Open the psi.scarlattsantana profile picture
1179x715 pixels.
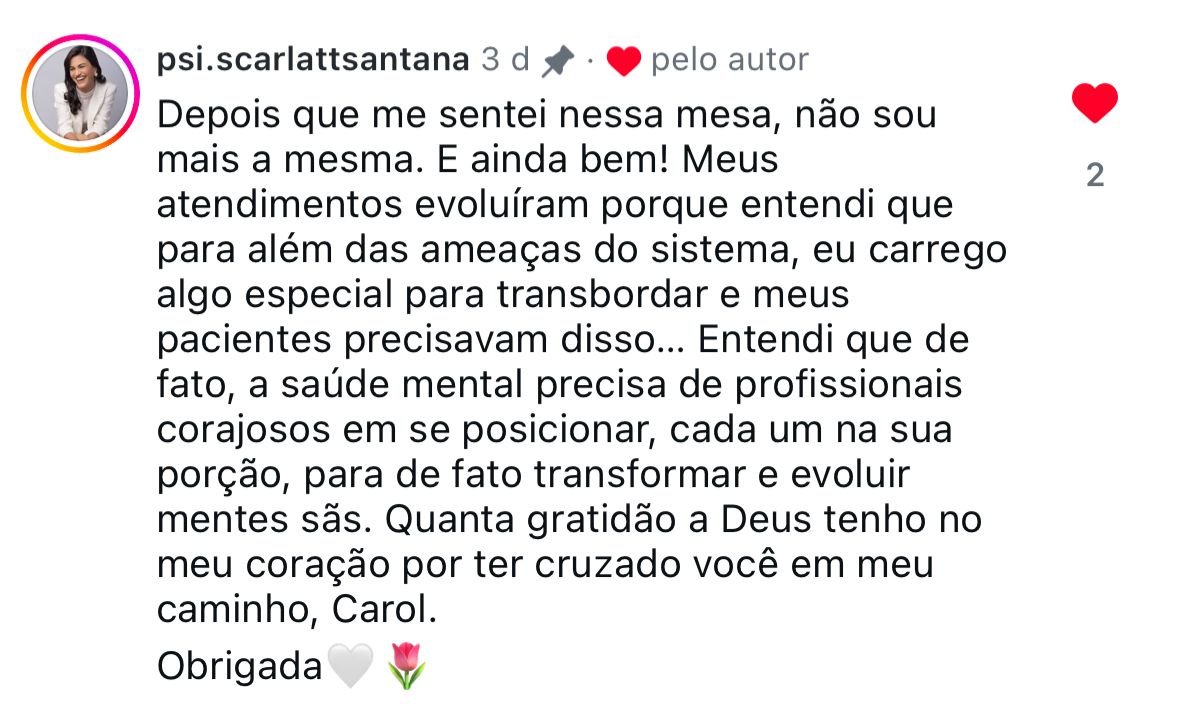[81, 92]
